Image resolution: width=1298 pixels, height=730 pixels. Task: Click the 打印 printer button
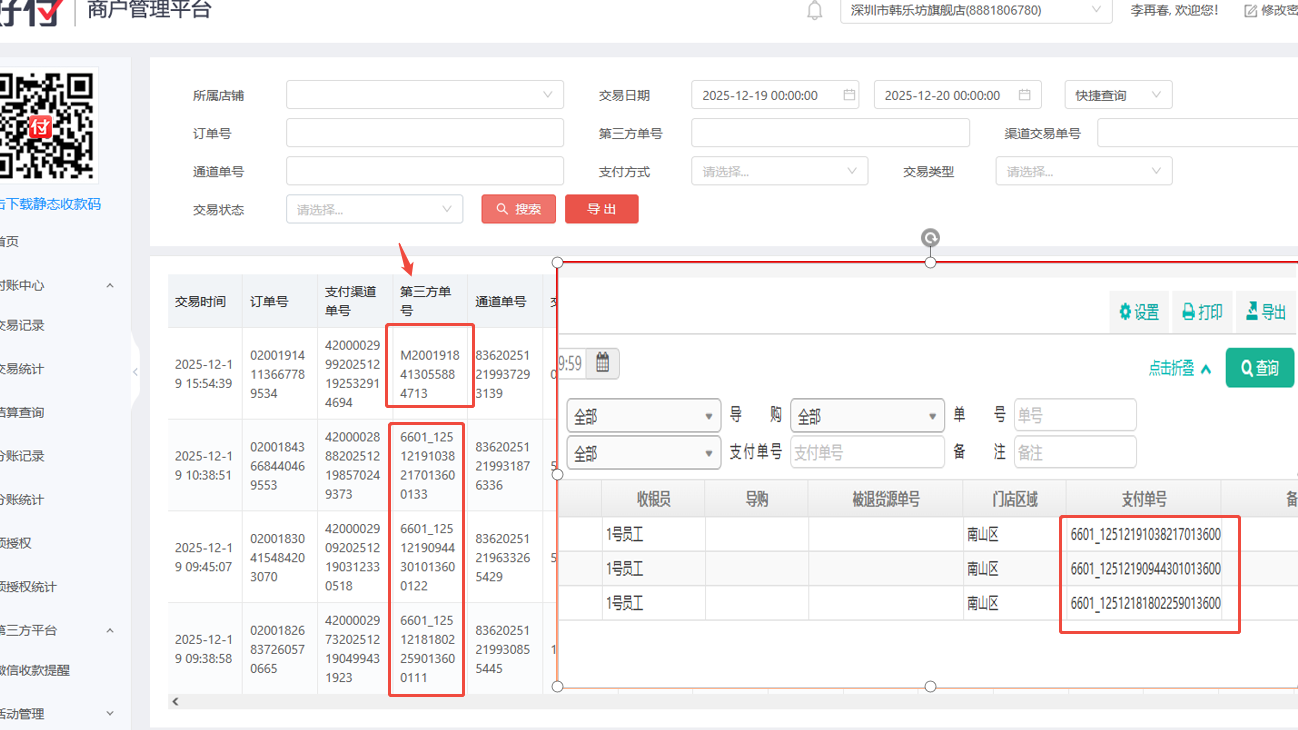1202,312
